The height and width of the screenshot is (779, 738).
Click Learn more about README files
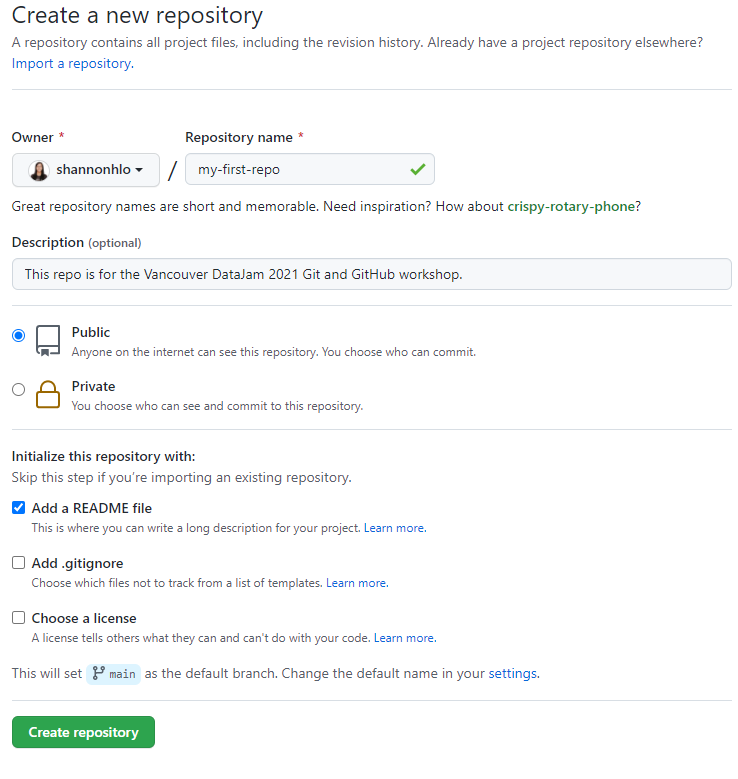coord(394,528)
